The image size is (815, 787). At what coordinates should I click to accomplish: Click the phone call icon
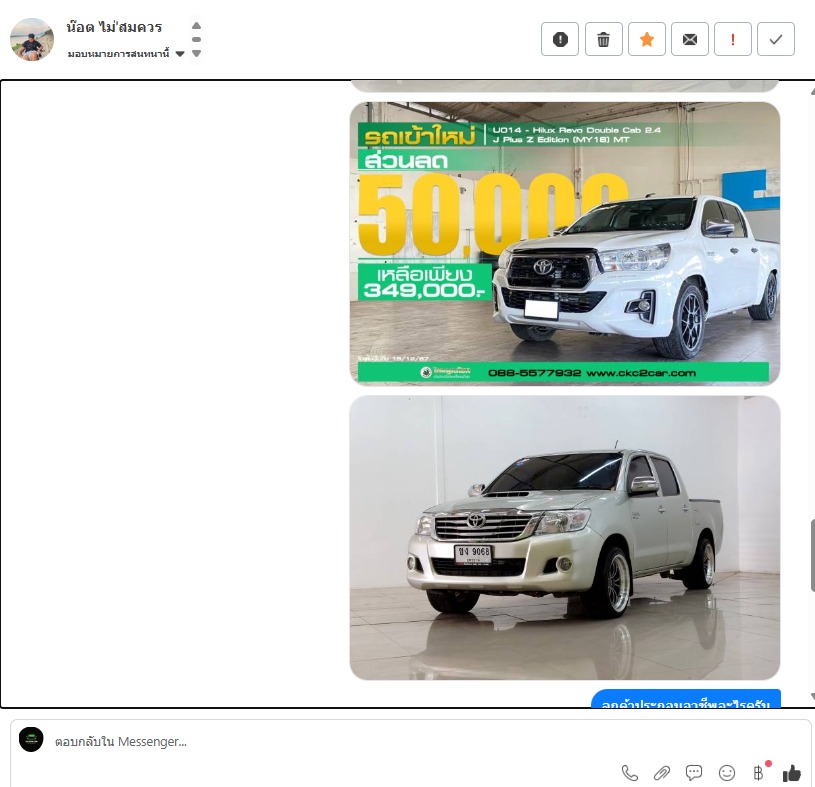(630, 772)
